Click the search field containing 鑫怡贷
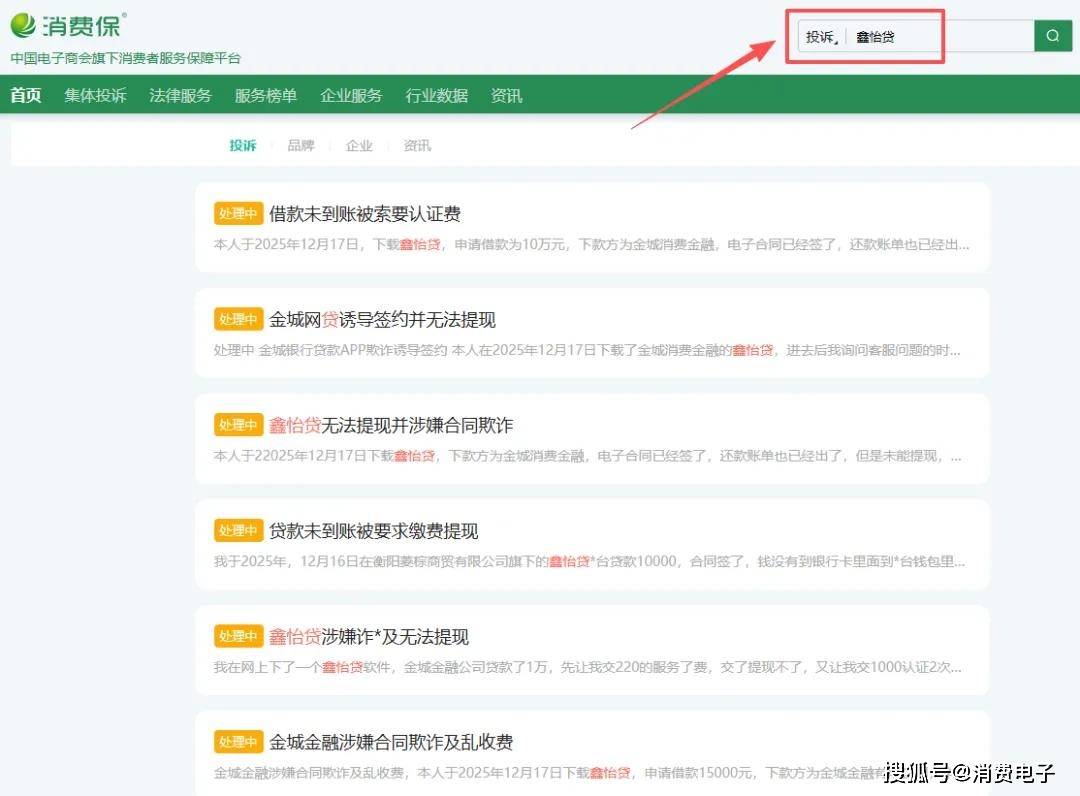This screenshot has height=796, width=1080. coord(938,37)
